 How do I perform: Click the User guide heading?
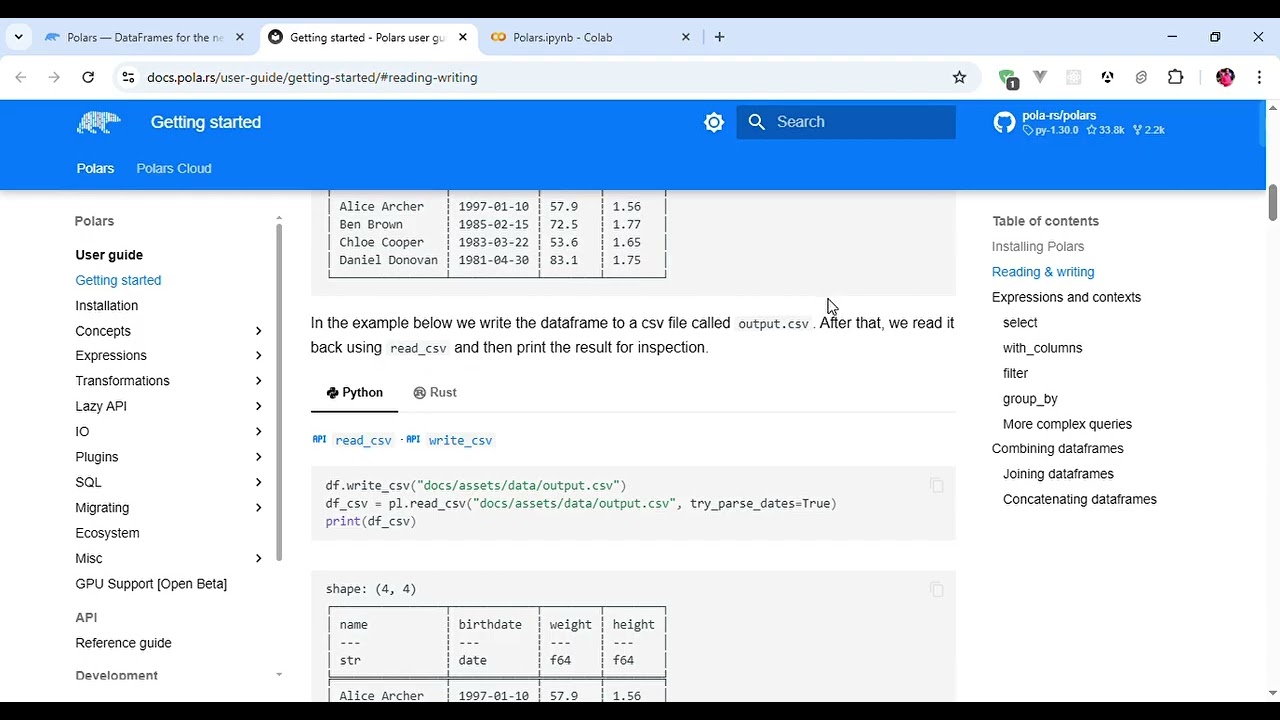(109, 255)
